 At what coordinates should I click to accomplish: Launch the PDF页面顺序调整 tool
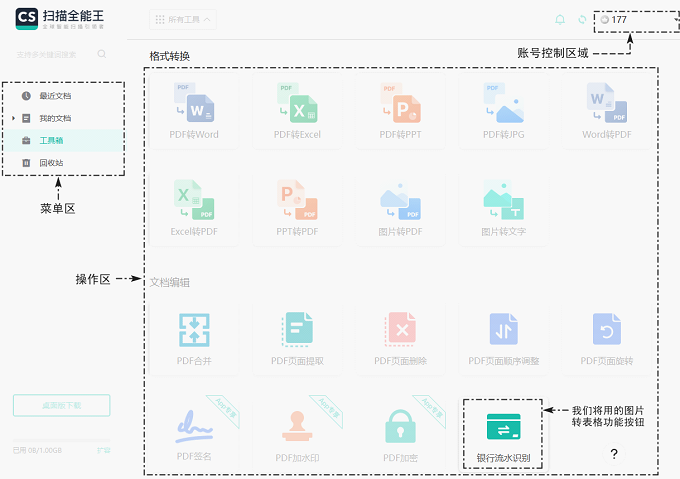(x=503, y=338)
